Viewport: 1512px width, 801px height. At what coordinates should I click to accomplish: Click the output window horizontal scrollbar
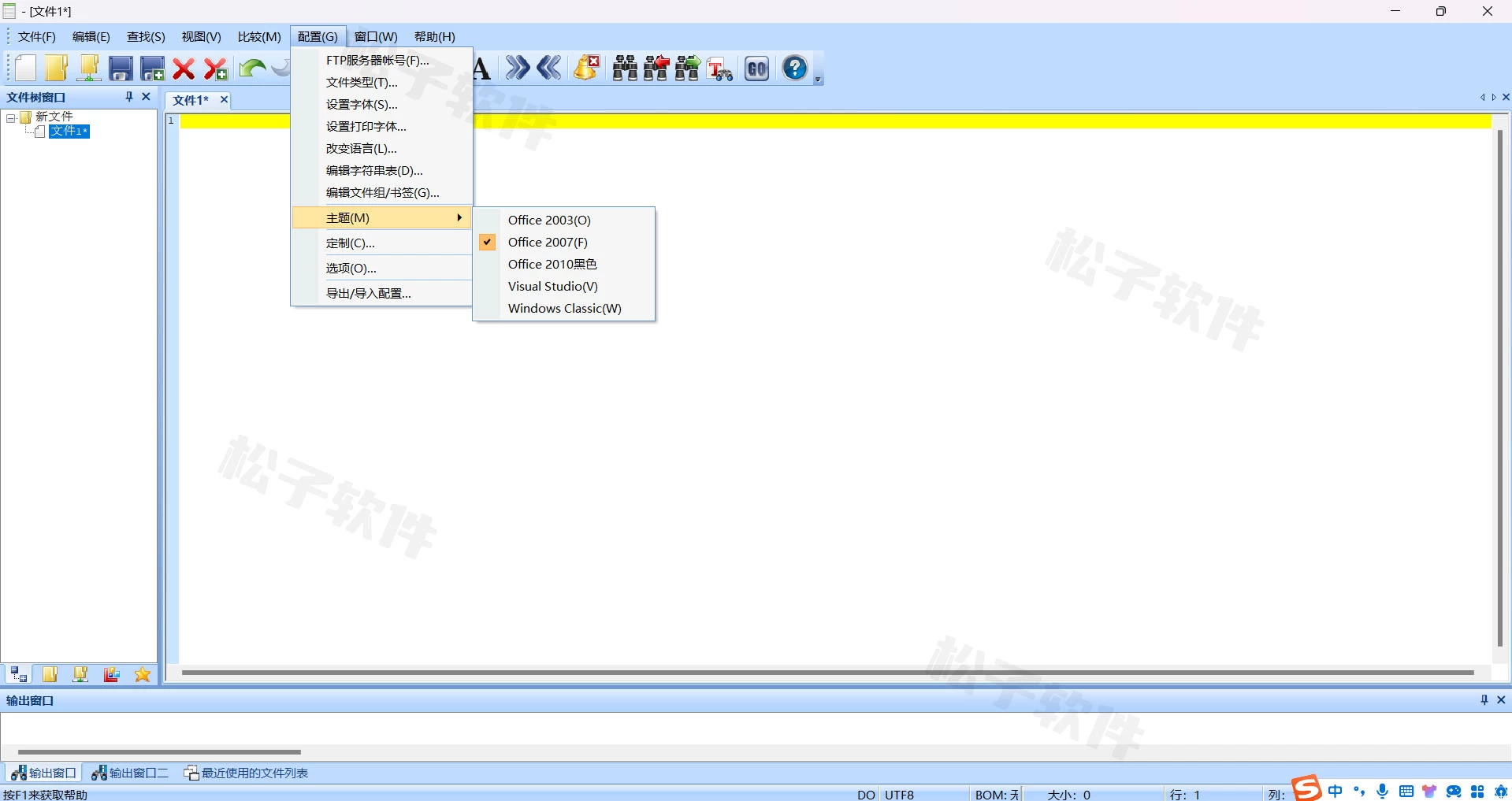[159, 751]
